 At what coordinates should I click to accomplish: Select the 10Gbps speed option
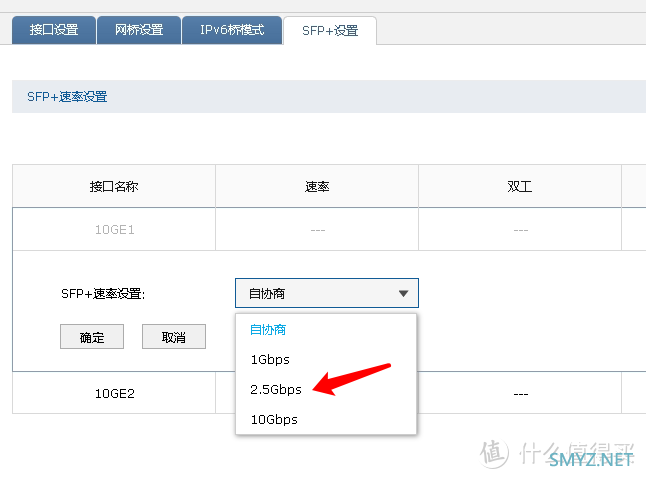tap(274, 419)
